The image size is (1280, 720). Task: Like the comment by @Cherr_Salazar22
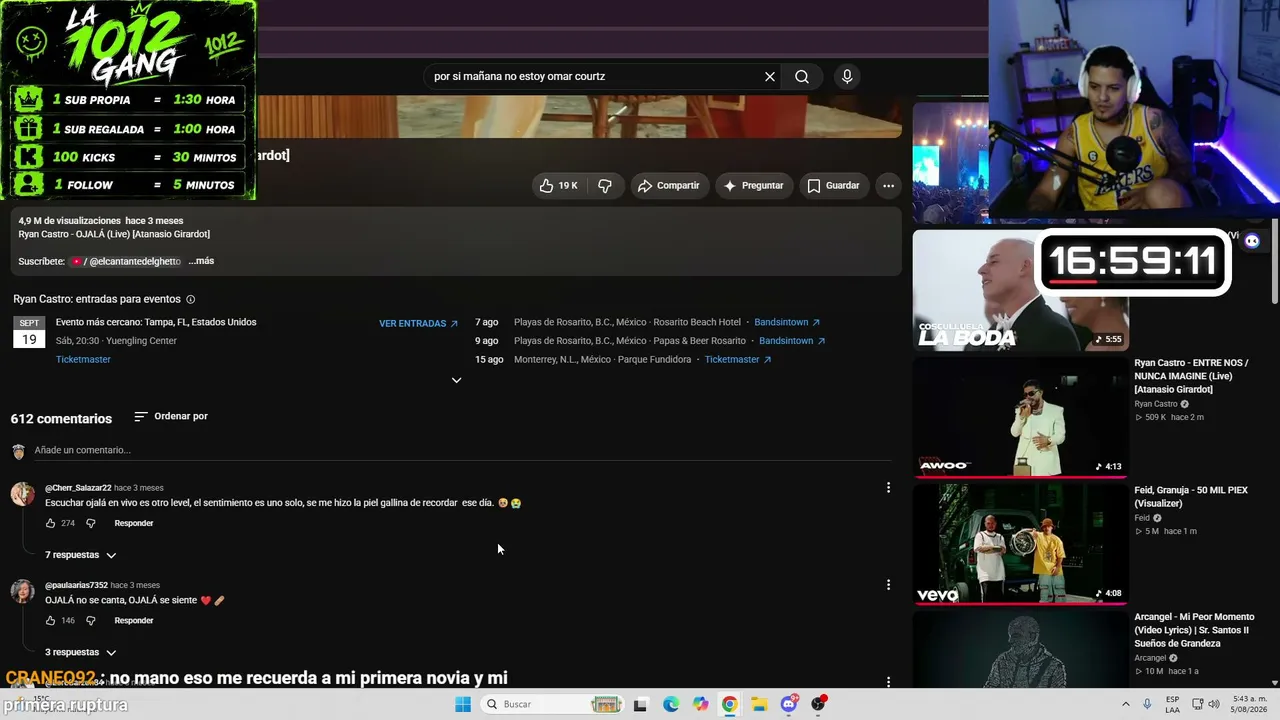(51, 523)
